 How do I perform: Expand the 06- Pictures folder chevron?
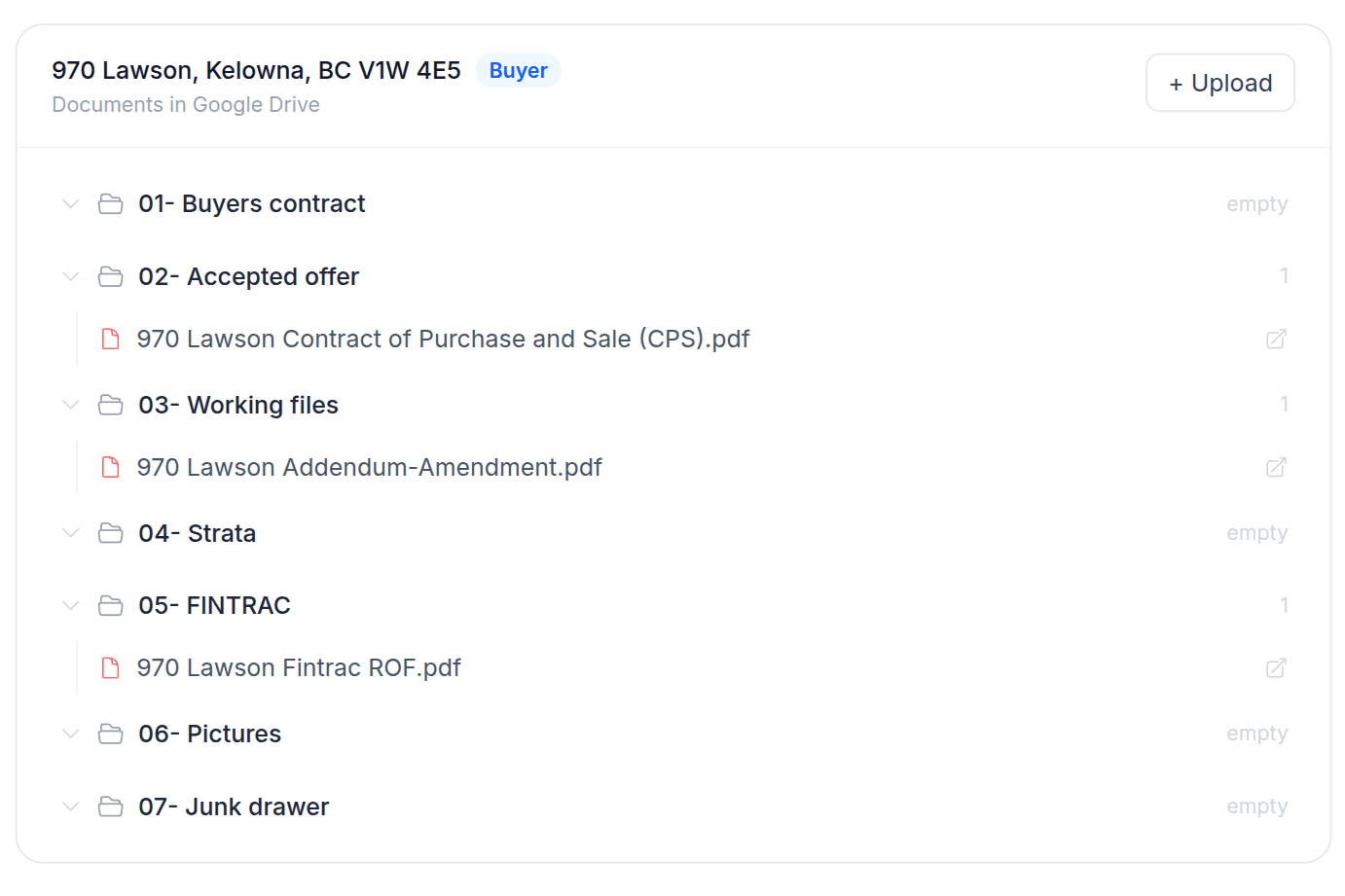(70, 733)
